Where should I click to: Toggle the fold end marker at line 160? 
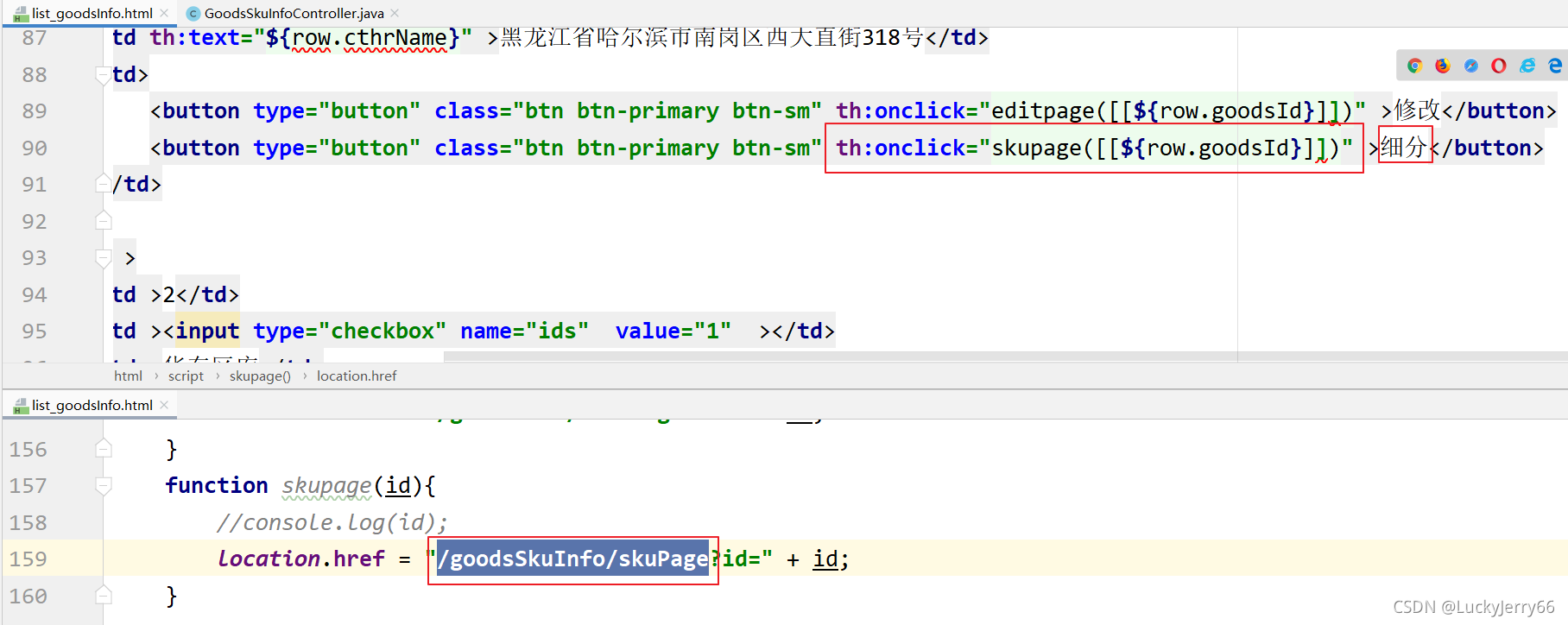point(104,596)
